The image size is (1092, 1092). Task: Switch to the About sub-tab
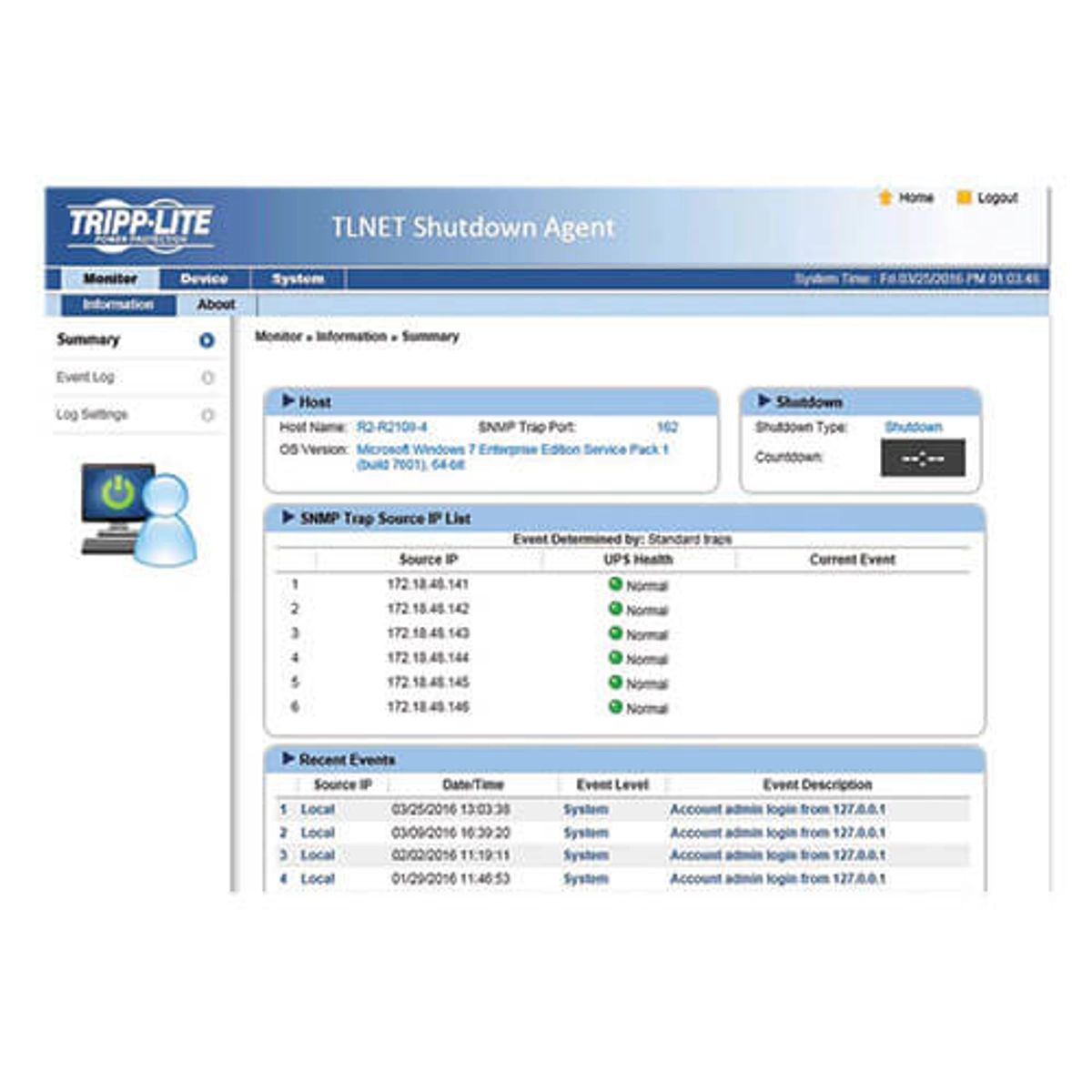pyautogui.click(x=216, y=304)
